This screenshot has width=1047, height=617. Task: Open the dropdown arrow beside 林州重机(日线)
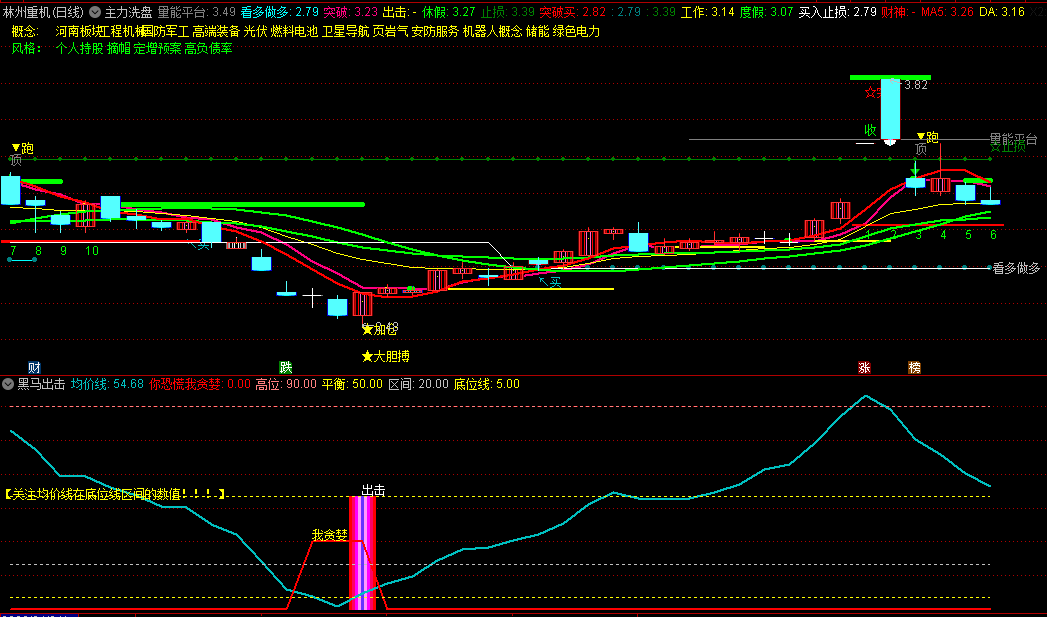pyautogui.click(x=95, y=12)
